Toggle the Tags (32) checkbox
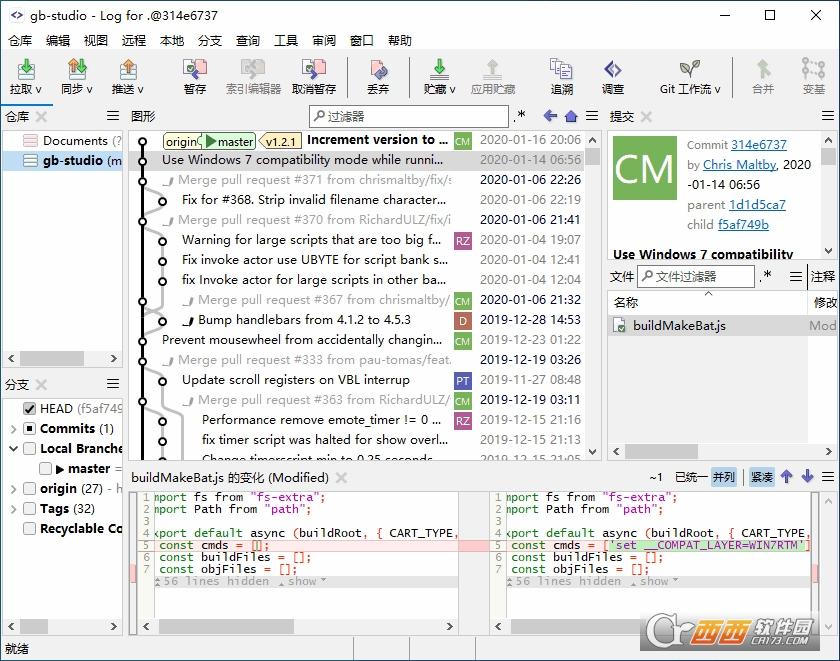840x661 pixels. tap(29, 508)
